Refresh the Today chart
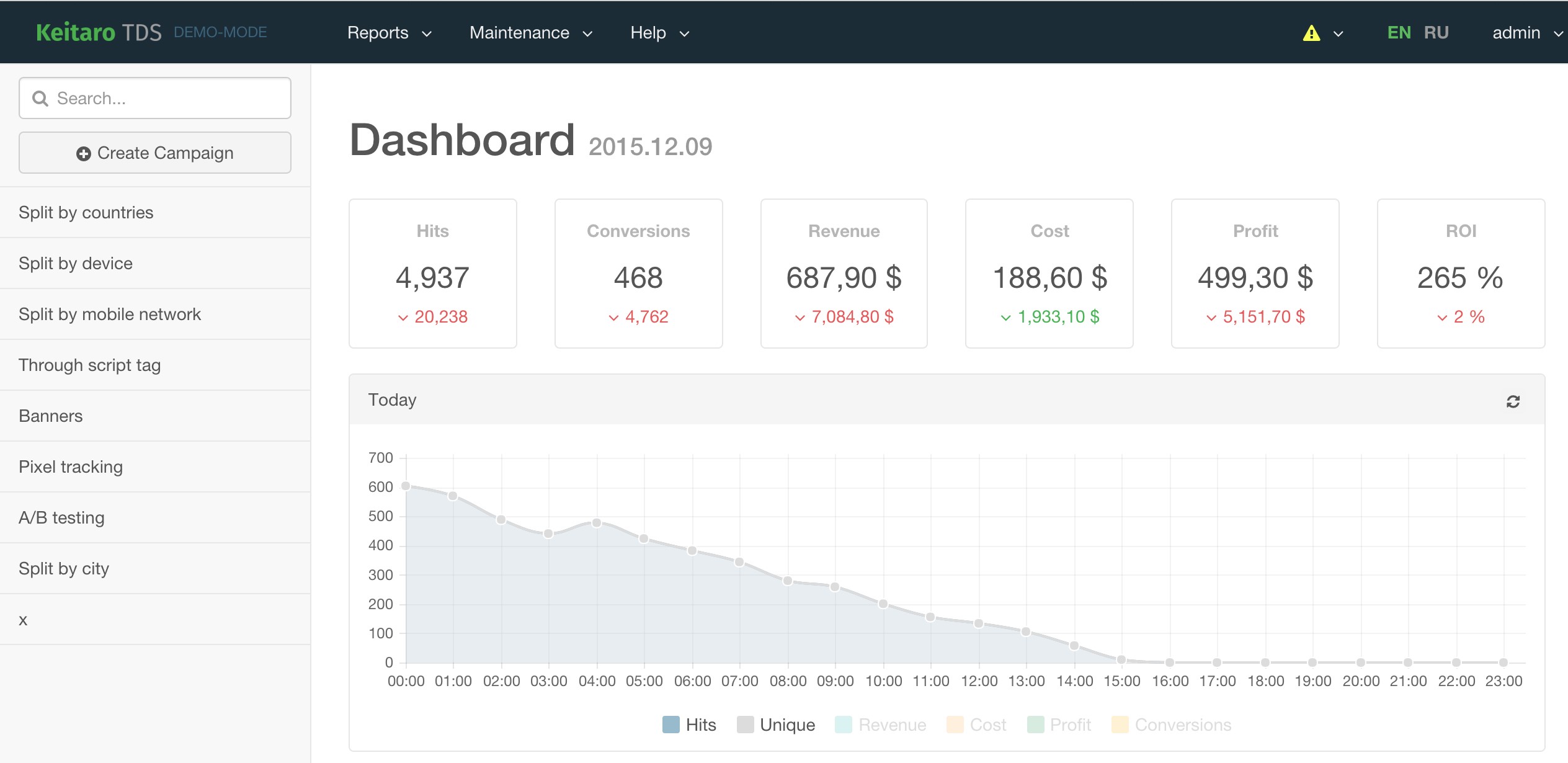1568x763 pixels. (1513, 401)
